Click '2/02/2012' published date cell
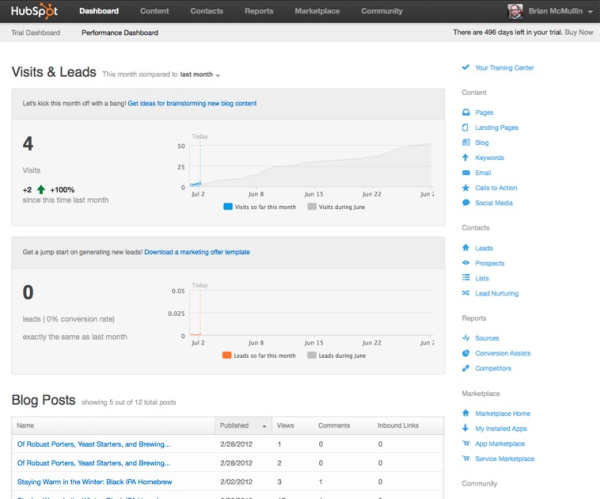Screen dimensions: 600x499 pos(236,482)
